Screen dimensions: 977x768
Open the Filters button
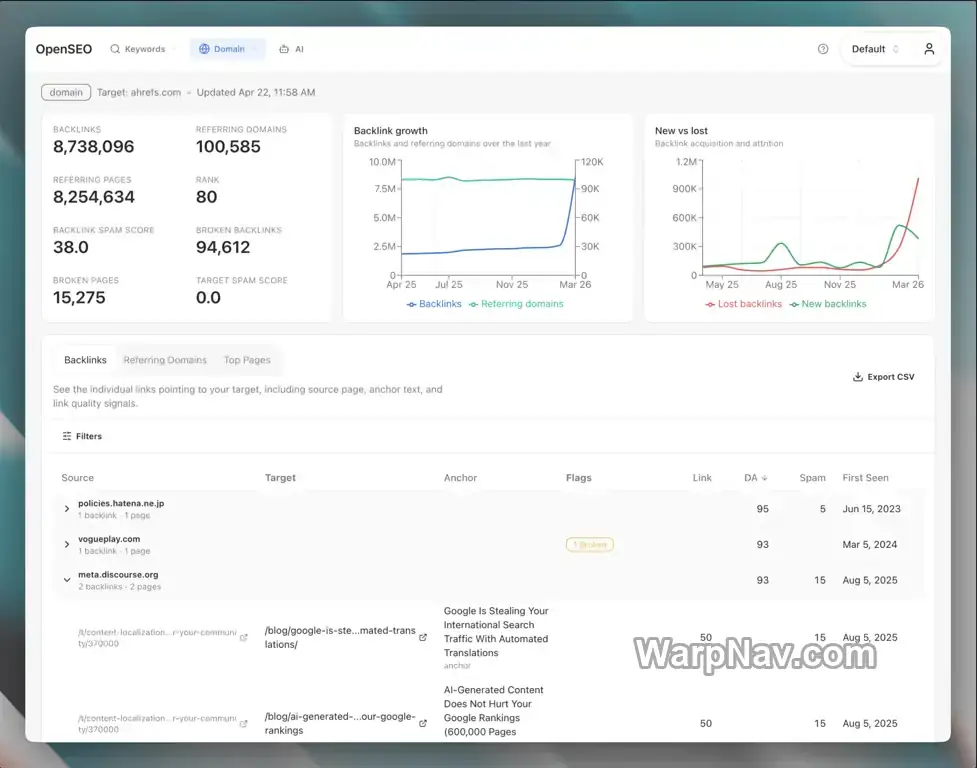pos(82,436)
